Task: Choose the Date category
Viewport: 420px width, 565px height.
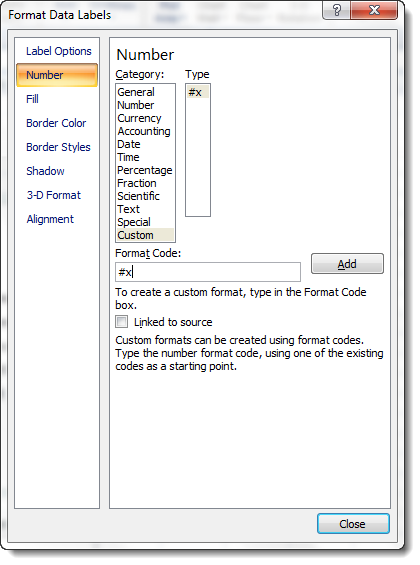Action: [x=129, y=144]
